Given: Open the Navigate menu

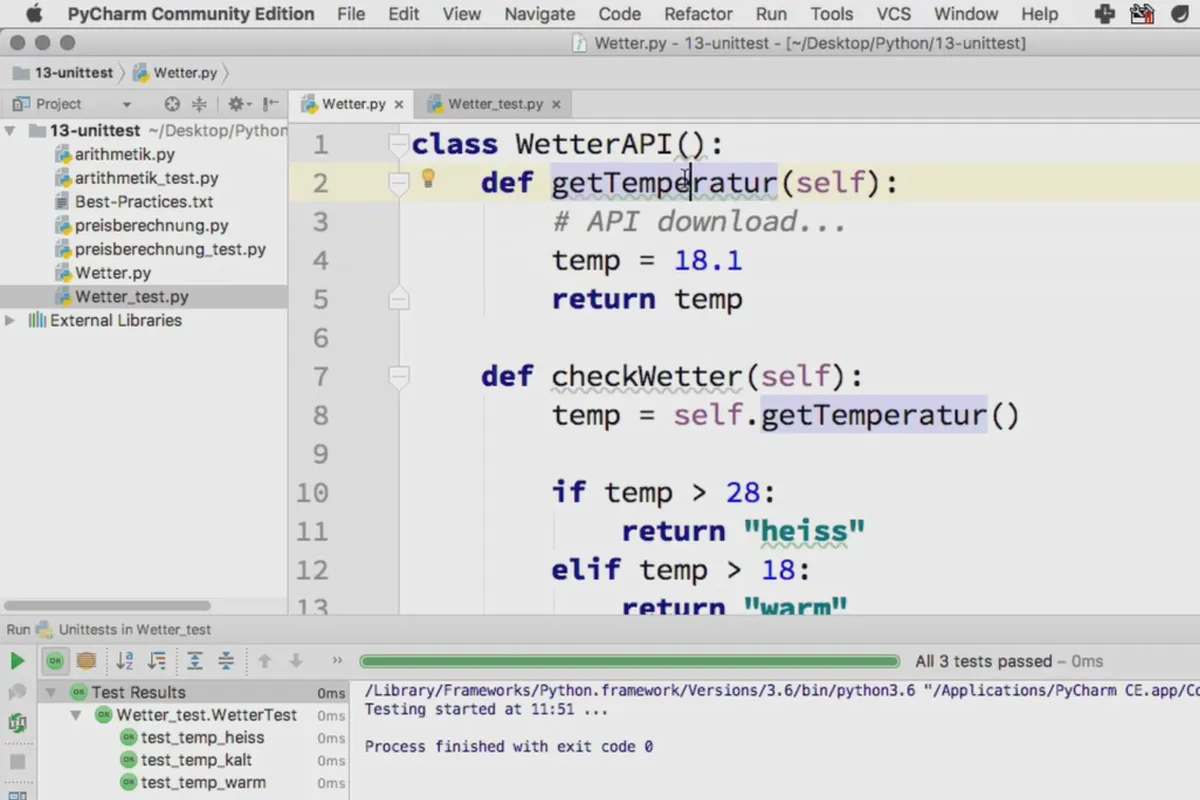Looking at the screenshot, I should coord(540,14).
